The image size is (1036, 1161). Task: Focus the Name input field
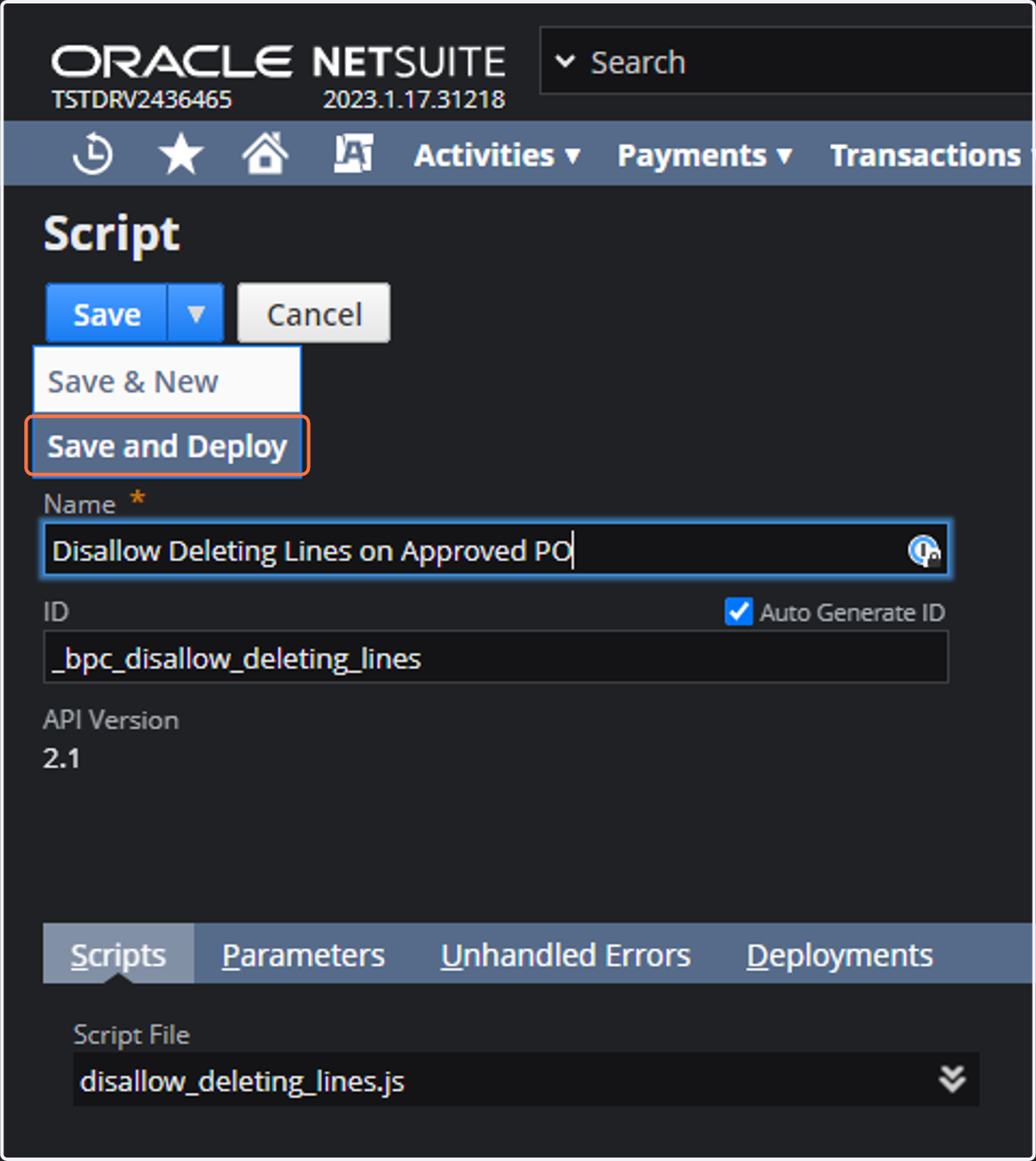[x=496, y=550]
